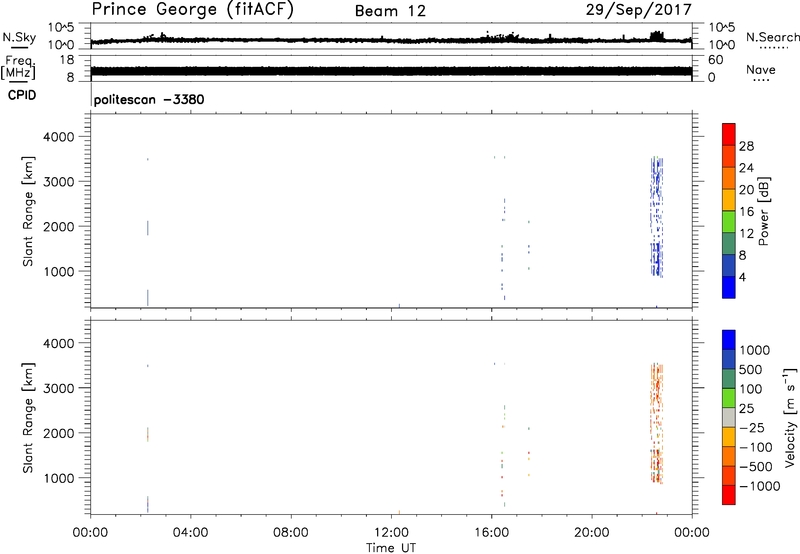800x554 pixels.
Task: Click the "Power [dB]" colorbar title
Action: (x=763, y=211)
